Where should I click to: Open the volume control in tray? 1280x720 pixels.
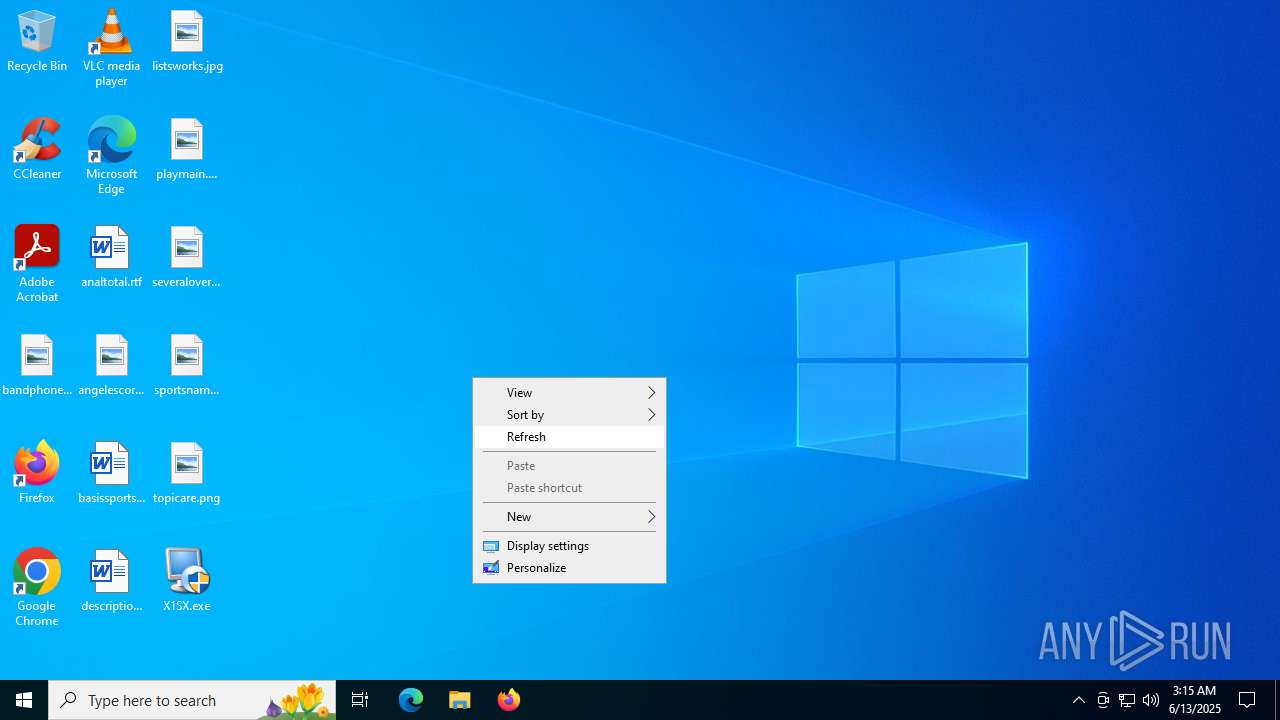pos(1151,700)
